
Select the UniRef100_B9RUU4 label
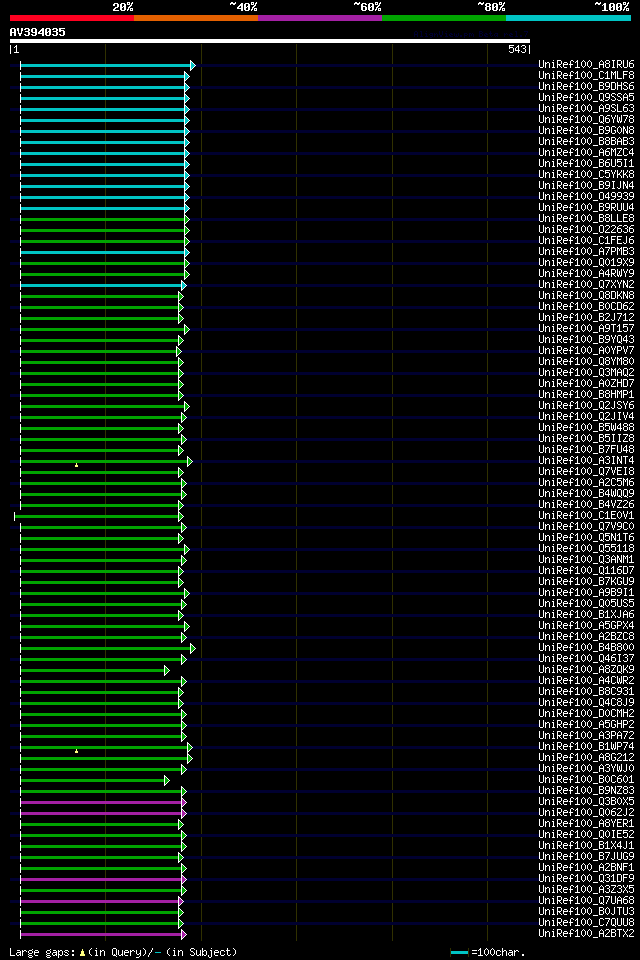click(586, 208)
